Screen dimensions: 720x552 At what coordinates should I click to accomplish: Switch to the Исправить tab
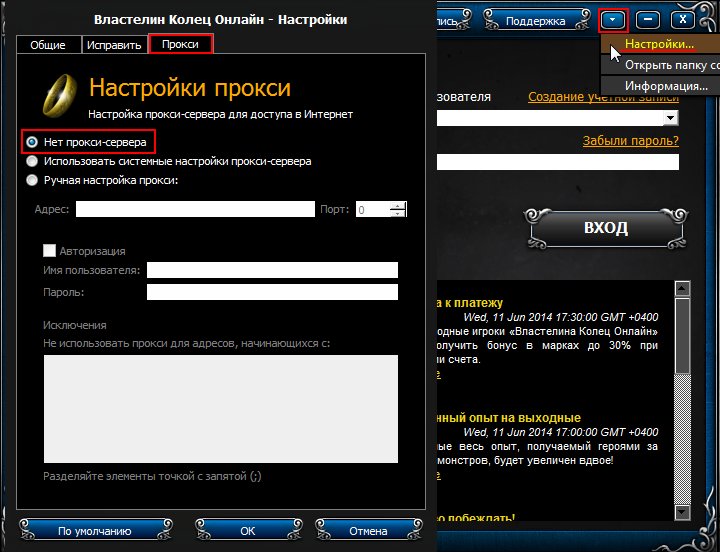point(114,45)
